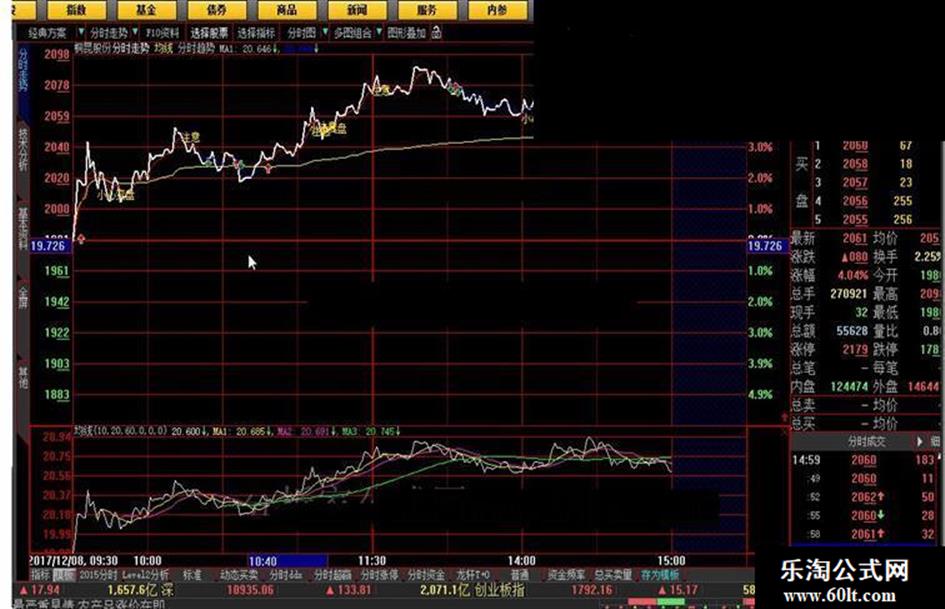Click the 15:00 time label on axis
This screenshot has width=945, height=609.
[x=671, y=561]
